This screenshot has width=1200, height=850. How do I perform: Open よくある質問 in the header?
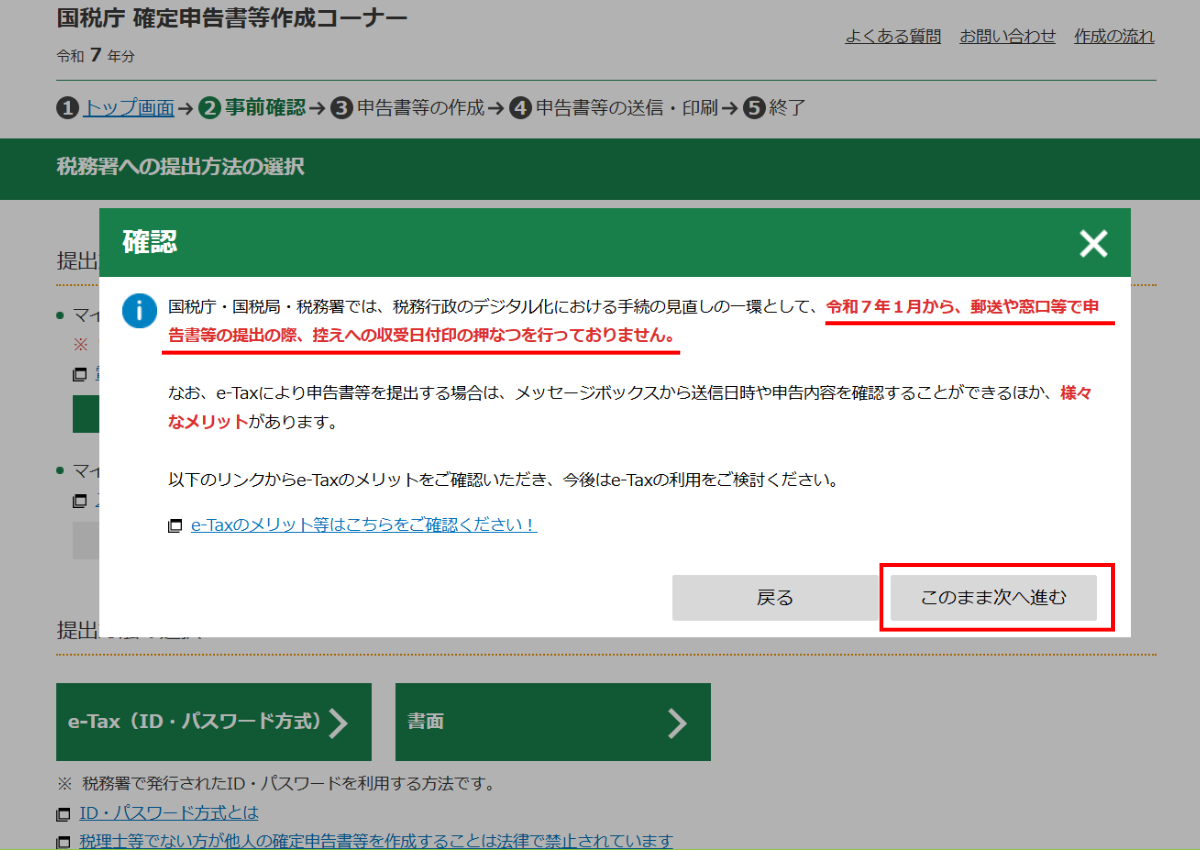pos(892,36)
